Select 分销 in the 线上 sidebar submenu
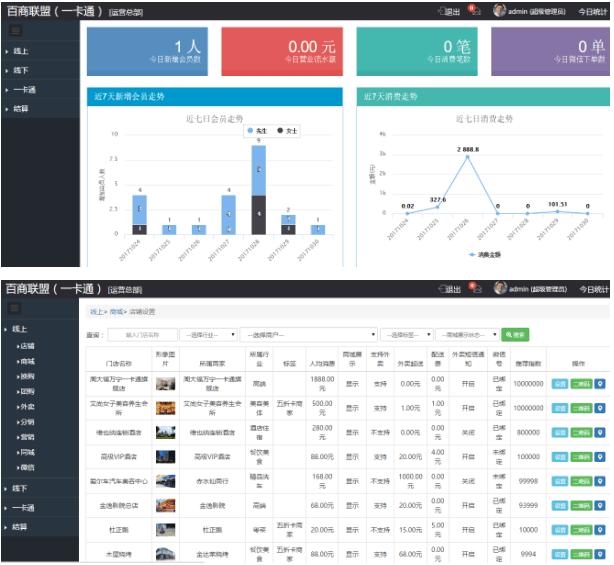This screenshot has width=614, height=565. (27, 423)
